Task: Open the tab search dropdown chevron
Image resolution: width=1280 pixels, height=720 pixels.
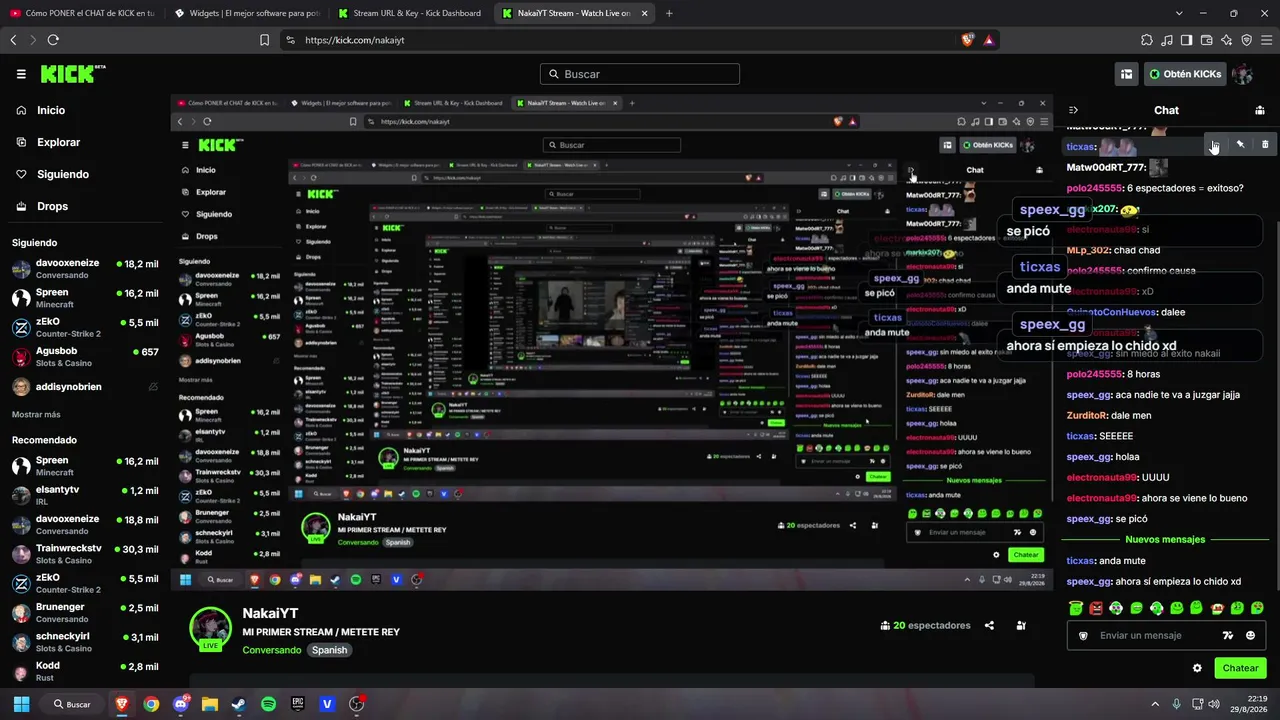Action: tap(1179, 13)
